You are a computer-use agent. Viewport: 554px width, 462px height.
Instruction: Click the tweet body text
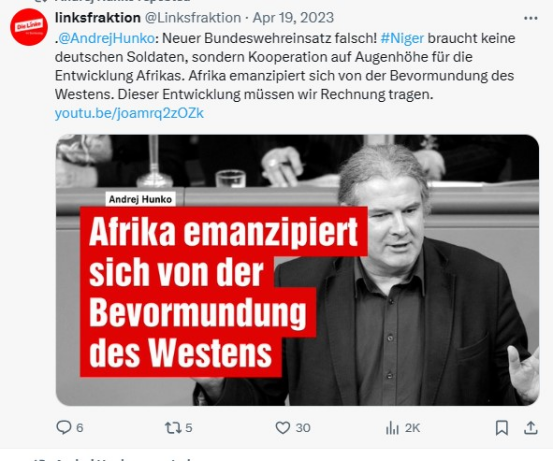point(285,66)
